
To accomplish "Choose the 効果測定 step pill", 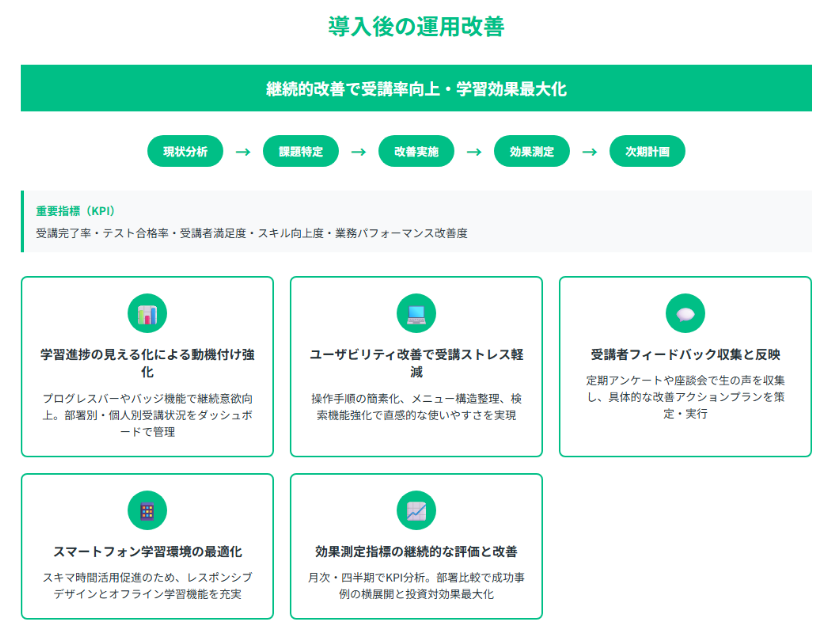I will pyautogui.click(x=532, y=152).
